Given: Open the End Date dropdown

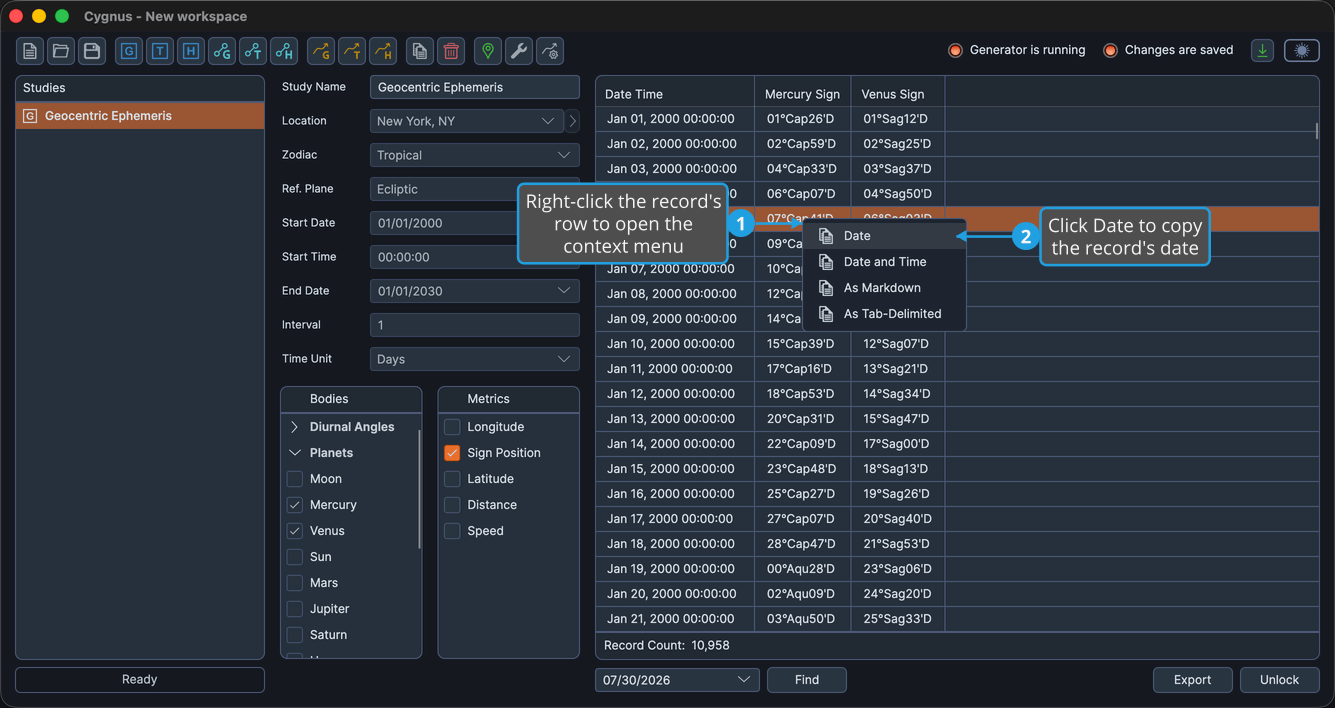Looking at the screenshot, I should point(475,291).
